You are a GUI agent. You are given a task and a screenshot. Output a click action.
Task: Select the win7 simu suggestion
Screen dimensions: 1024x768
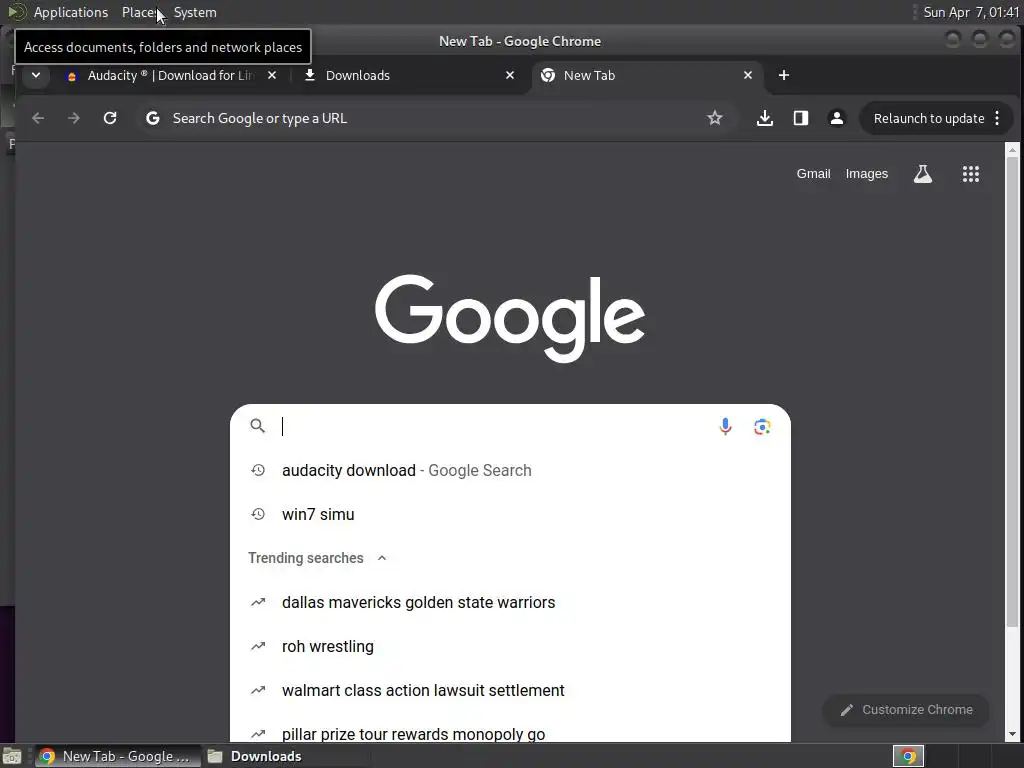510,514
